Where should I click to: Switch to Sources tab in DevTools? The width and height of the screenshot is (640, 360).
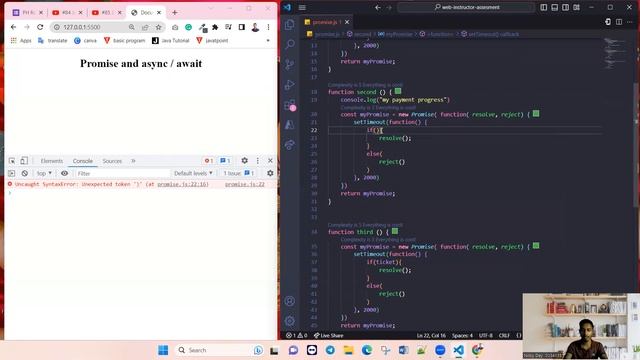[x=112, y=161]
